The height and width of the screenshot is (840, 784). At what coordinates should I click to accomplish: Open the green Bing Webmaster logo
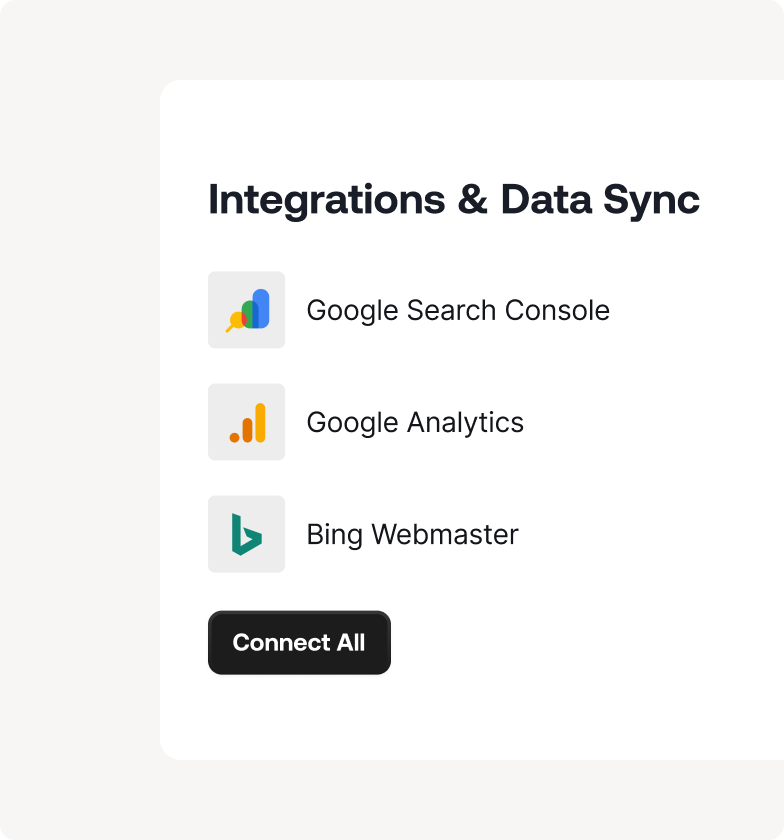pyautogui.click(x=247, y=534)
